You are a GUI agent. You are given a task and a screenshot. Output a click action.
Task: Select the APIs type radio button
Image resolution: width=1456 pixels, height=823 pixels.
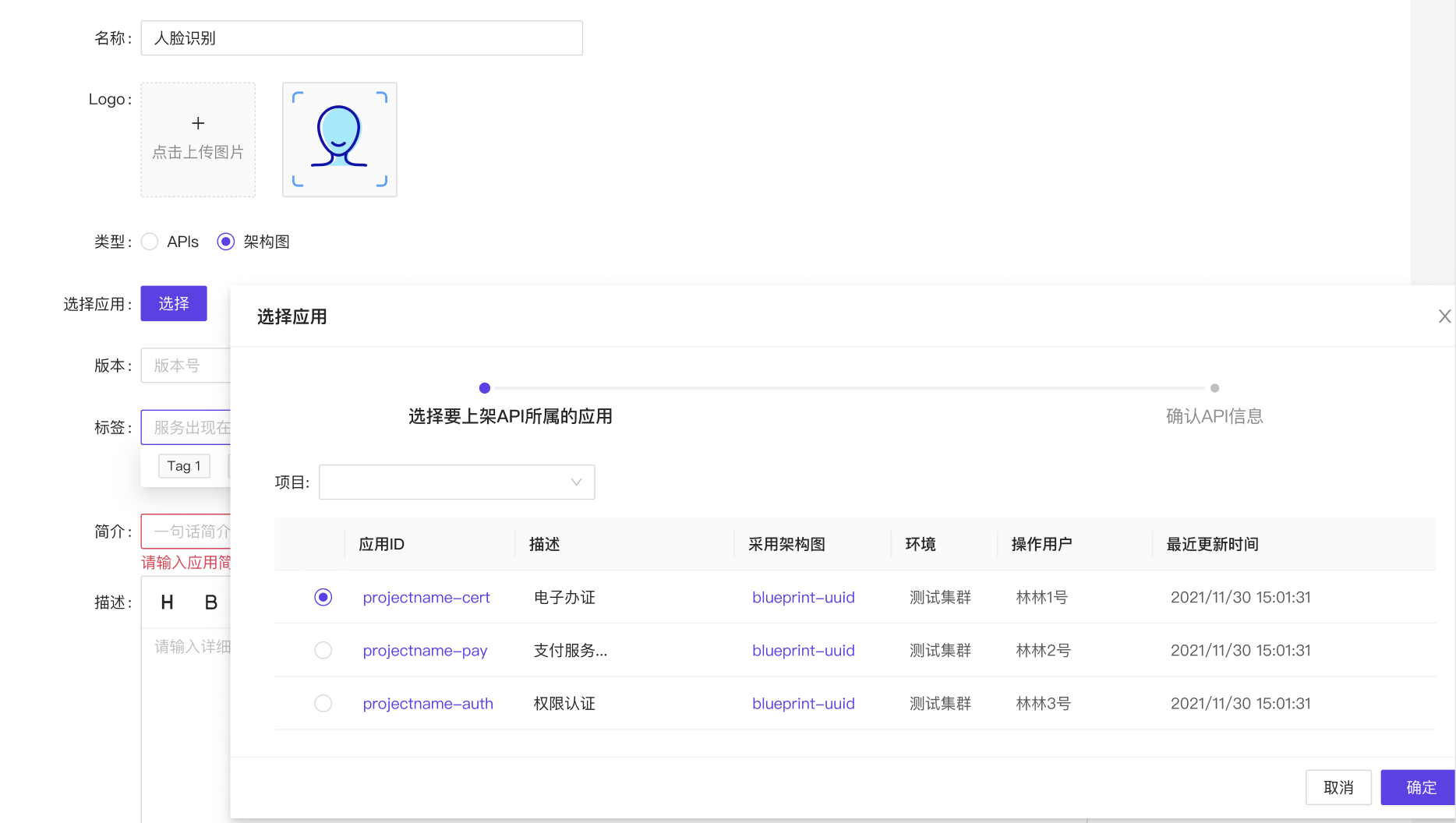point(150,242)
